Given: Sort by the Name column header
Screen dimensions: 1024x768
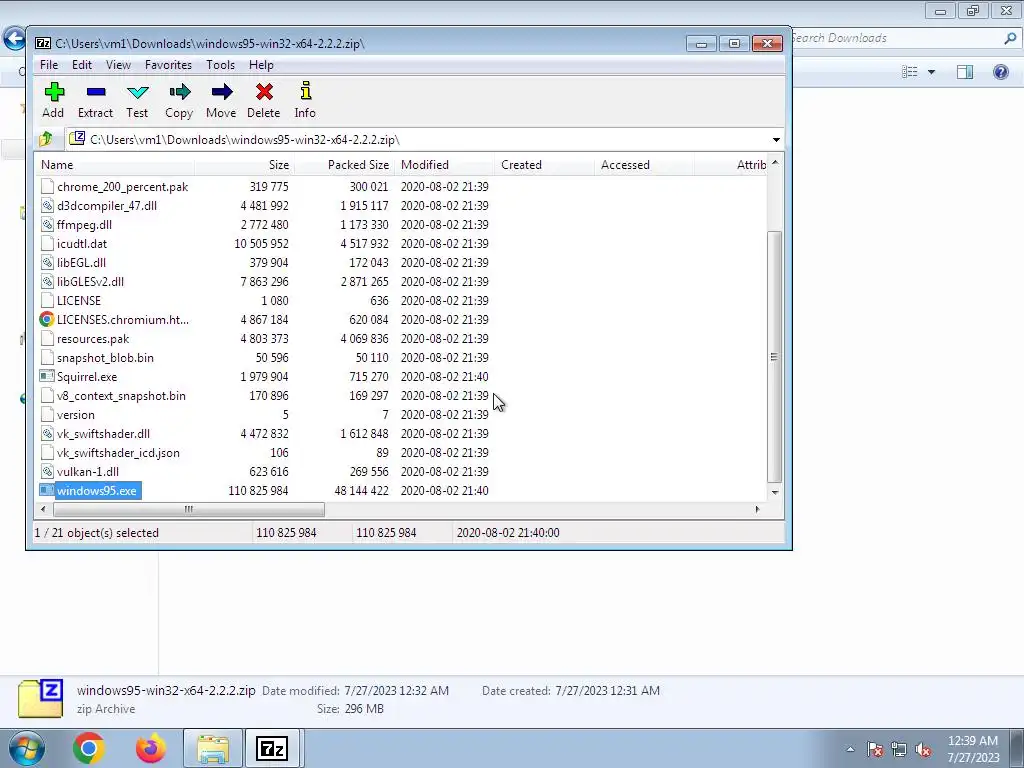Looking at the screenshot, I should point(114,165).
